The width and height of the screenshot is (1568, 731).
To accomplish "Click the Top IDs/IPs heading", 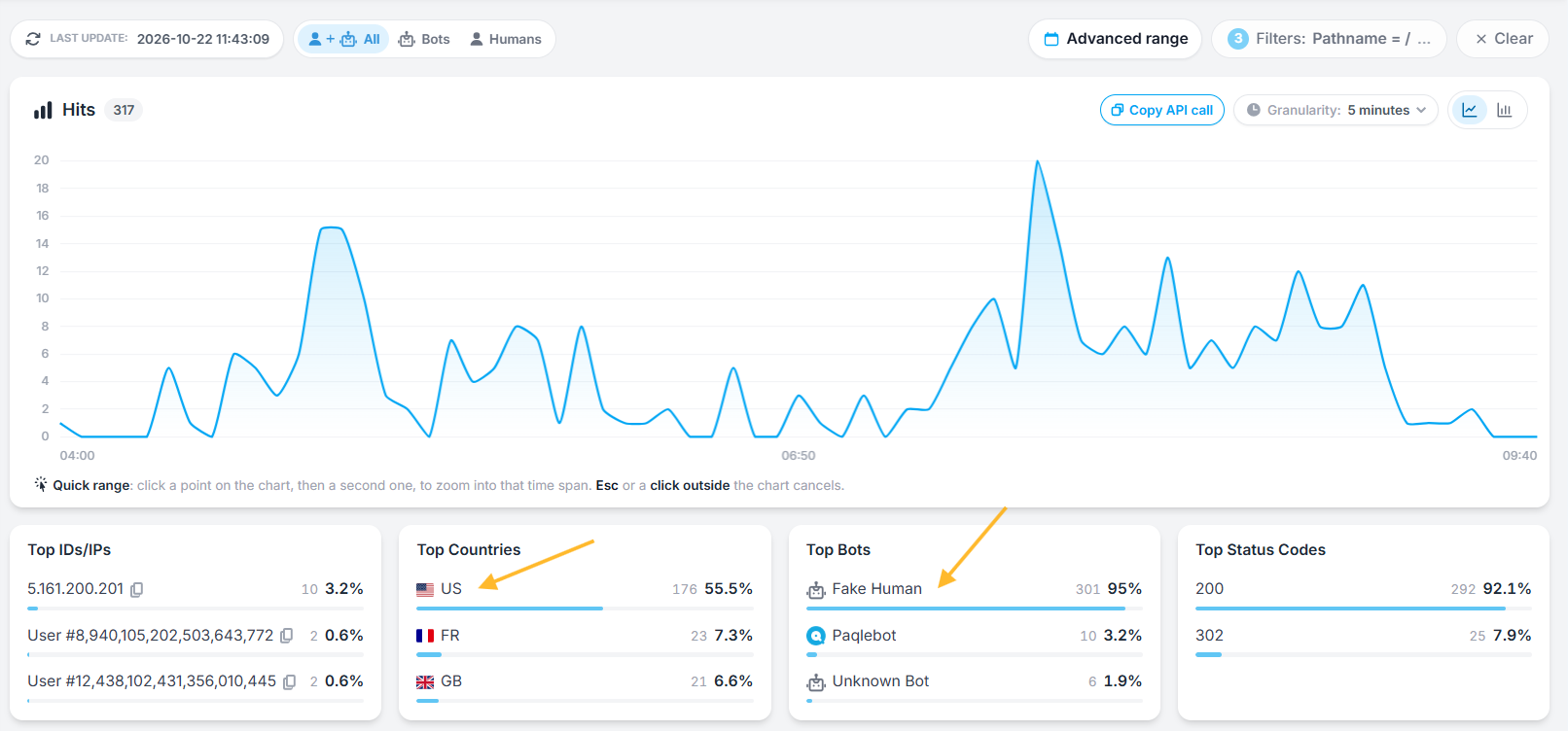I will coord(69,550).
